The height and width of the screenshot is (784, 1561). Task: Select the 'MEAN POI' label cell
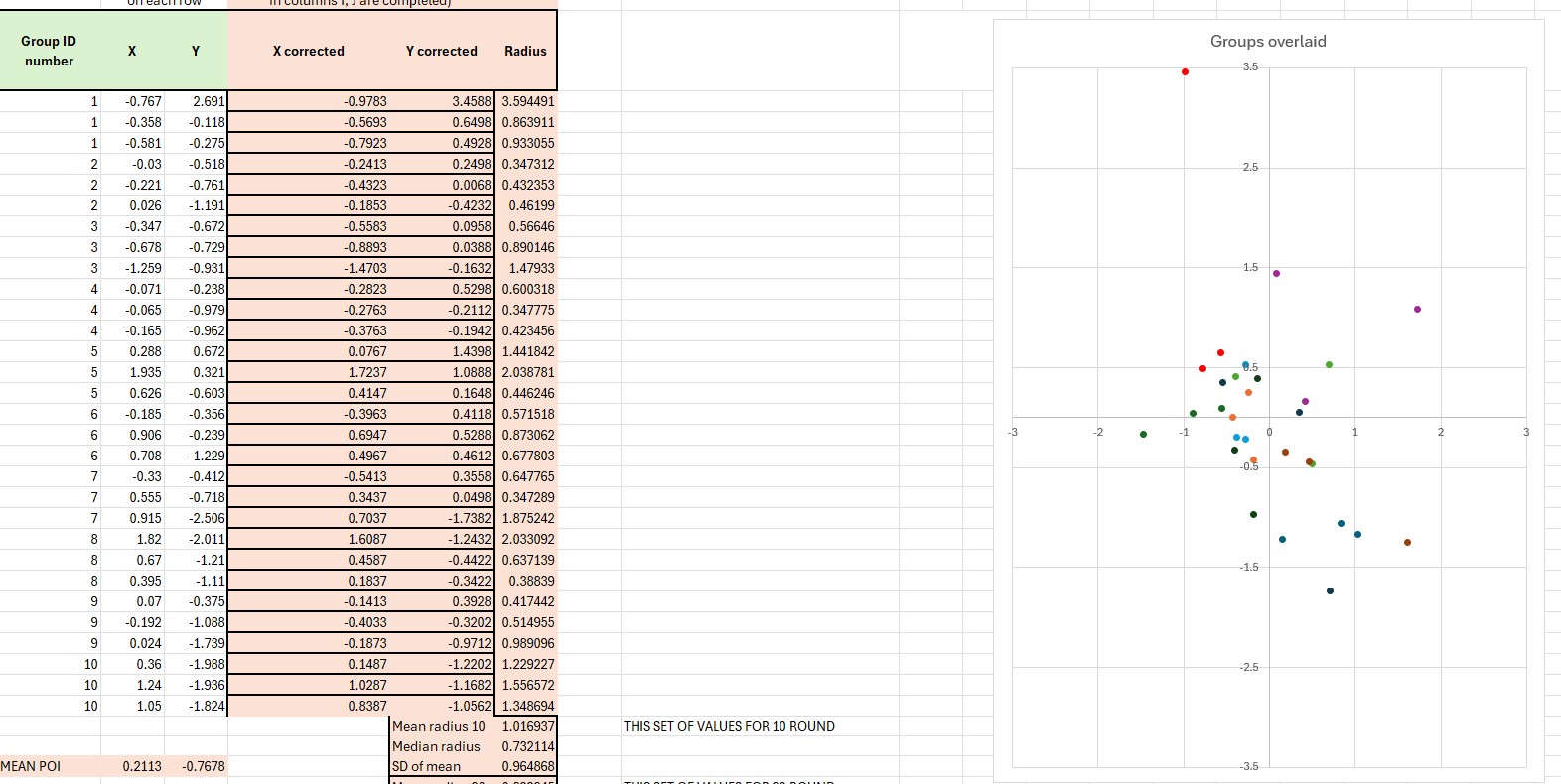tap(50, 766)
